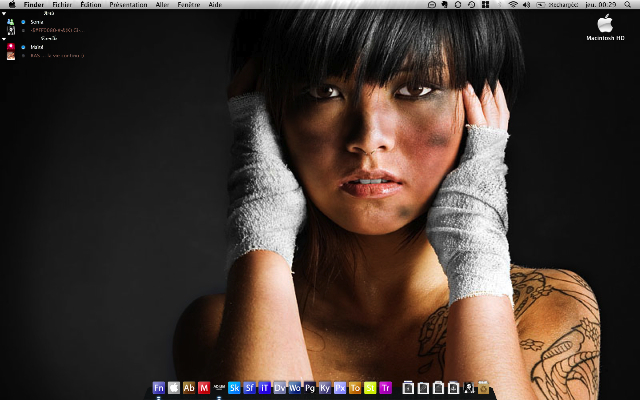Launch the Dv dock icon

click(x=280, y=387)
